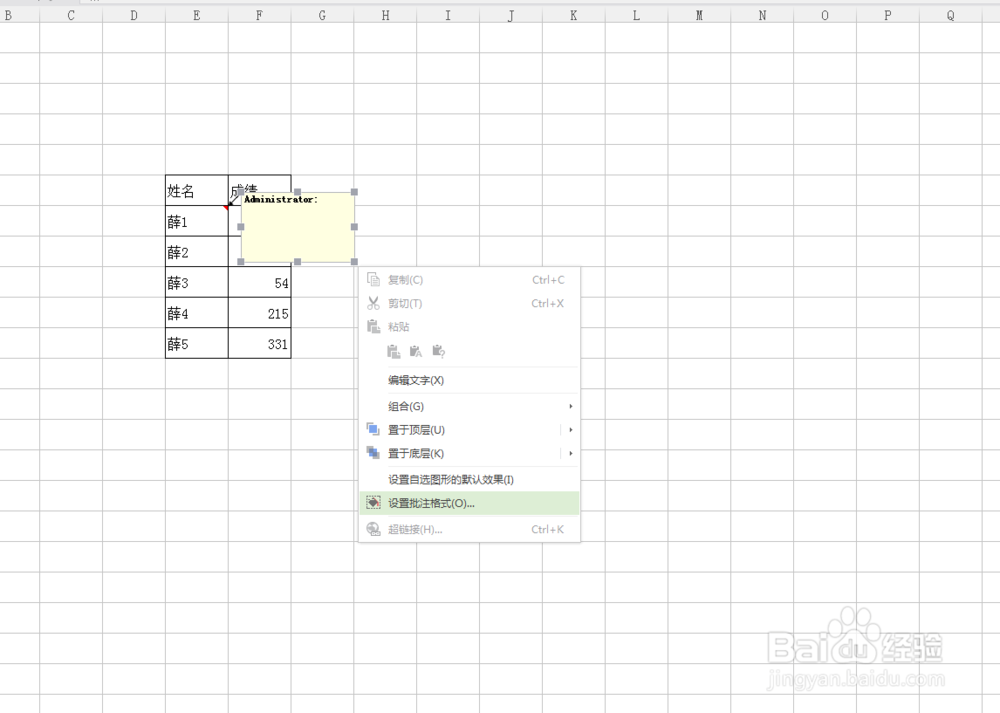Image resolution: width=1000 pixels, height=713 pixels.
Task: Click the 置于顶层(U) label
Action: 416,430
